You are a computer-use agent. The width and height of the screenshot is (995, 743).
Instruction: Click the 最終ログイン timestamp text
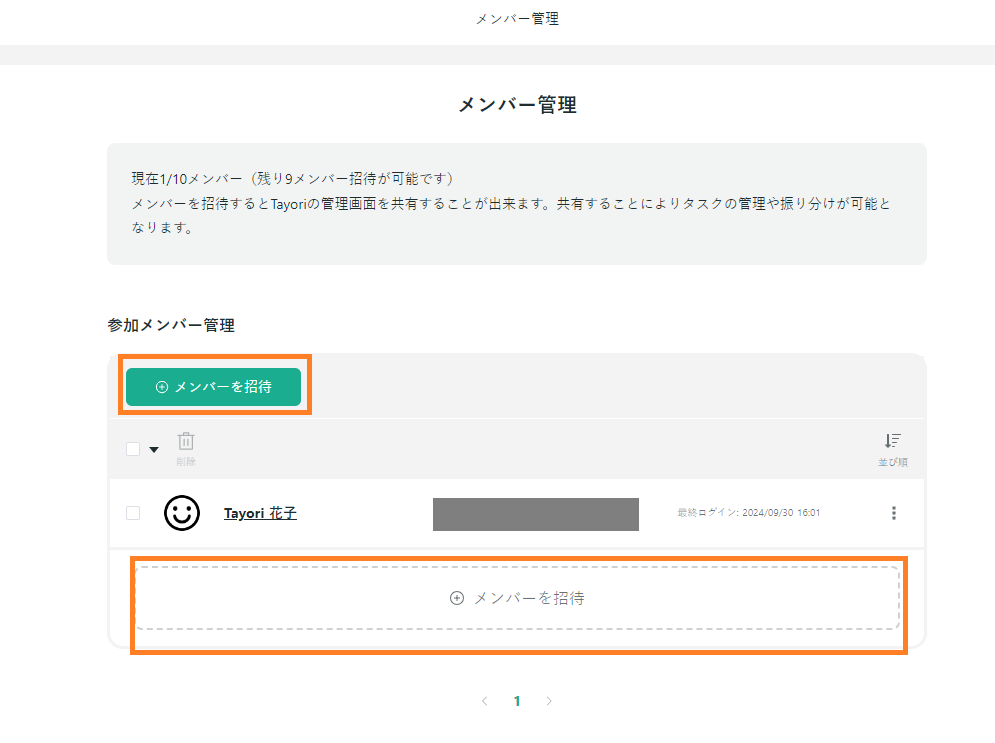748,513
